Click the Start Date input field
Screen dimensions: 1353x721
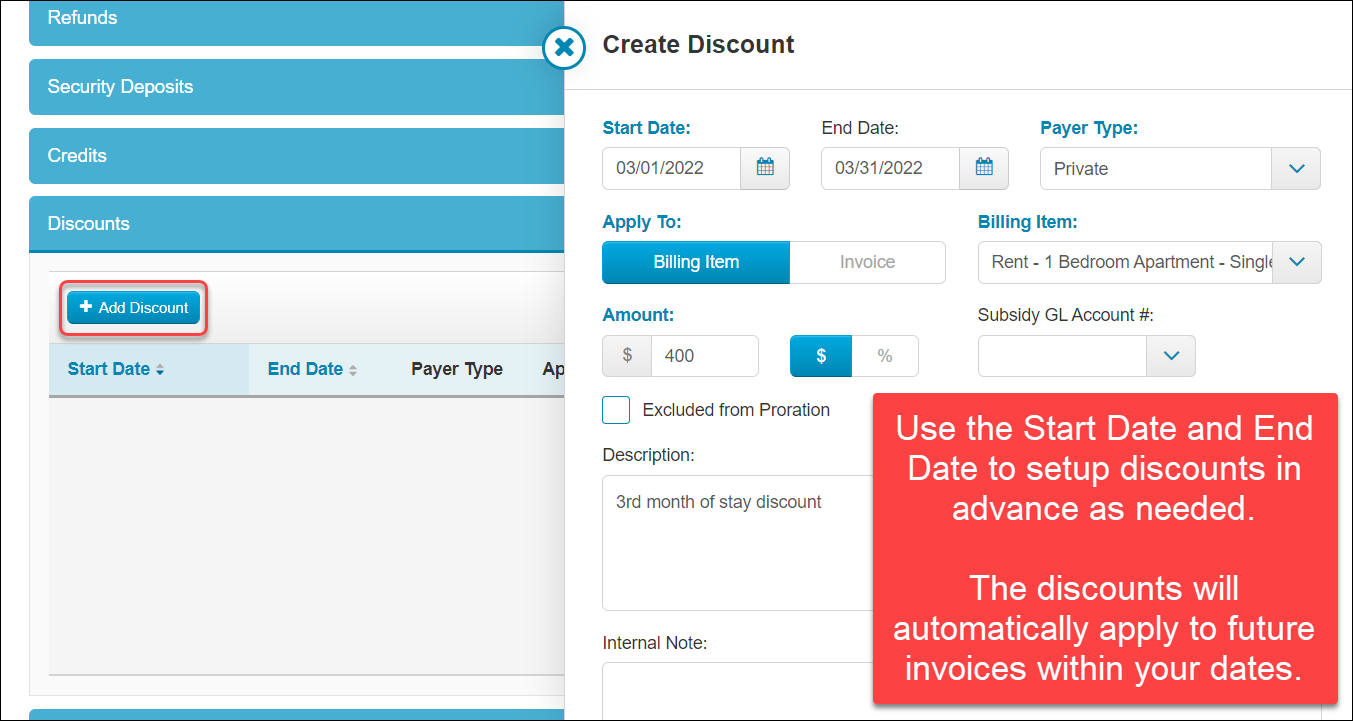(671, 168)
